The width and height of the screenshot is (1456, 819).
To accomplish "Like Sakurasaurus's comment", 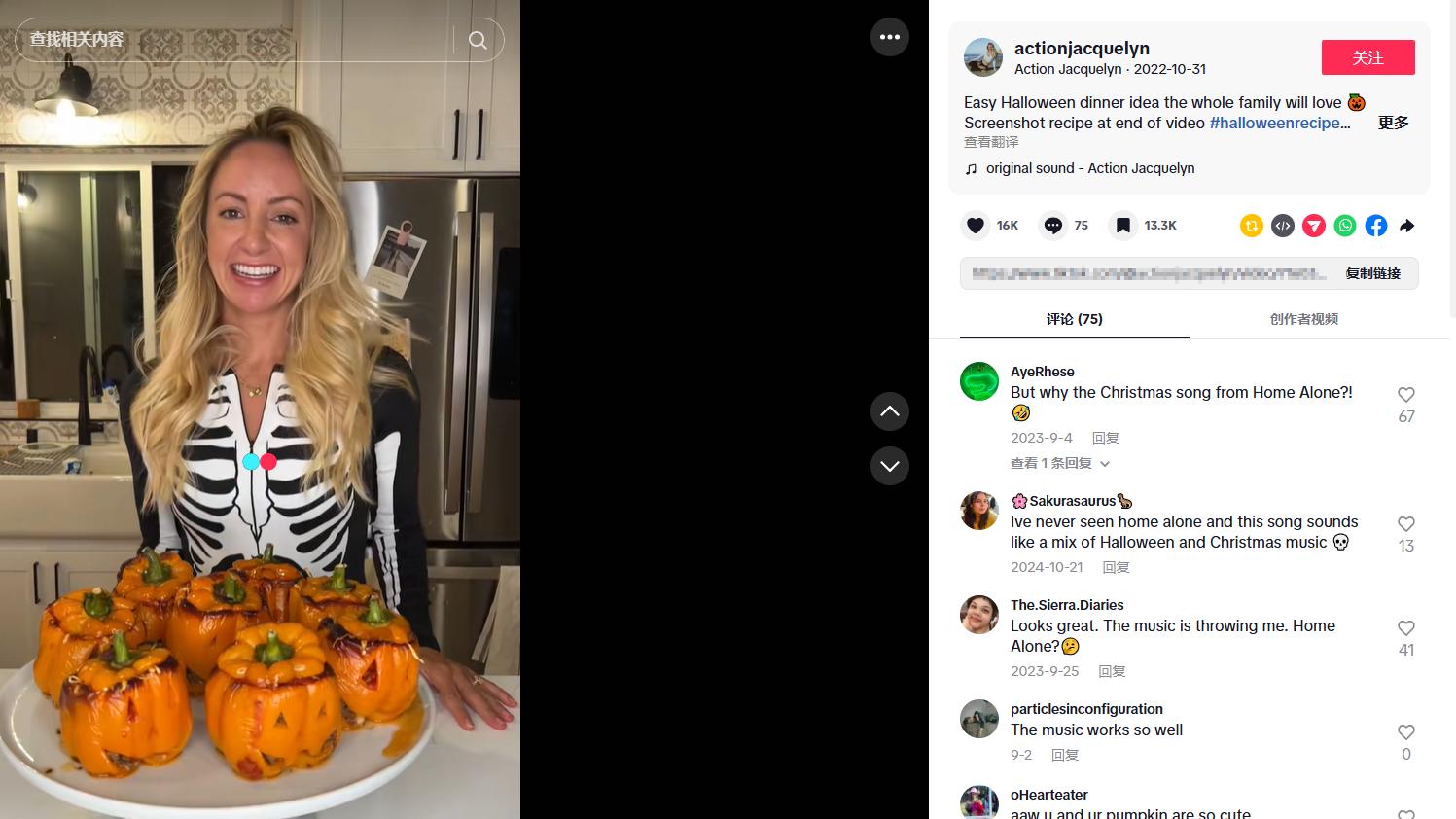I will pyautogui.click(x=1406, y=524).
